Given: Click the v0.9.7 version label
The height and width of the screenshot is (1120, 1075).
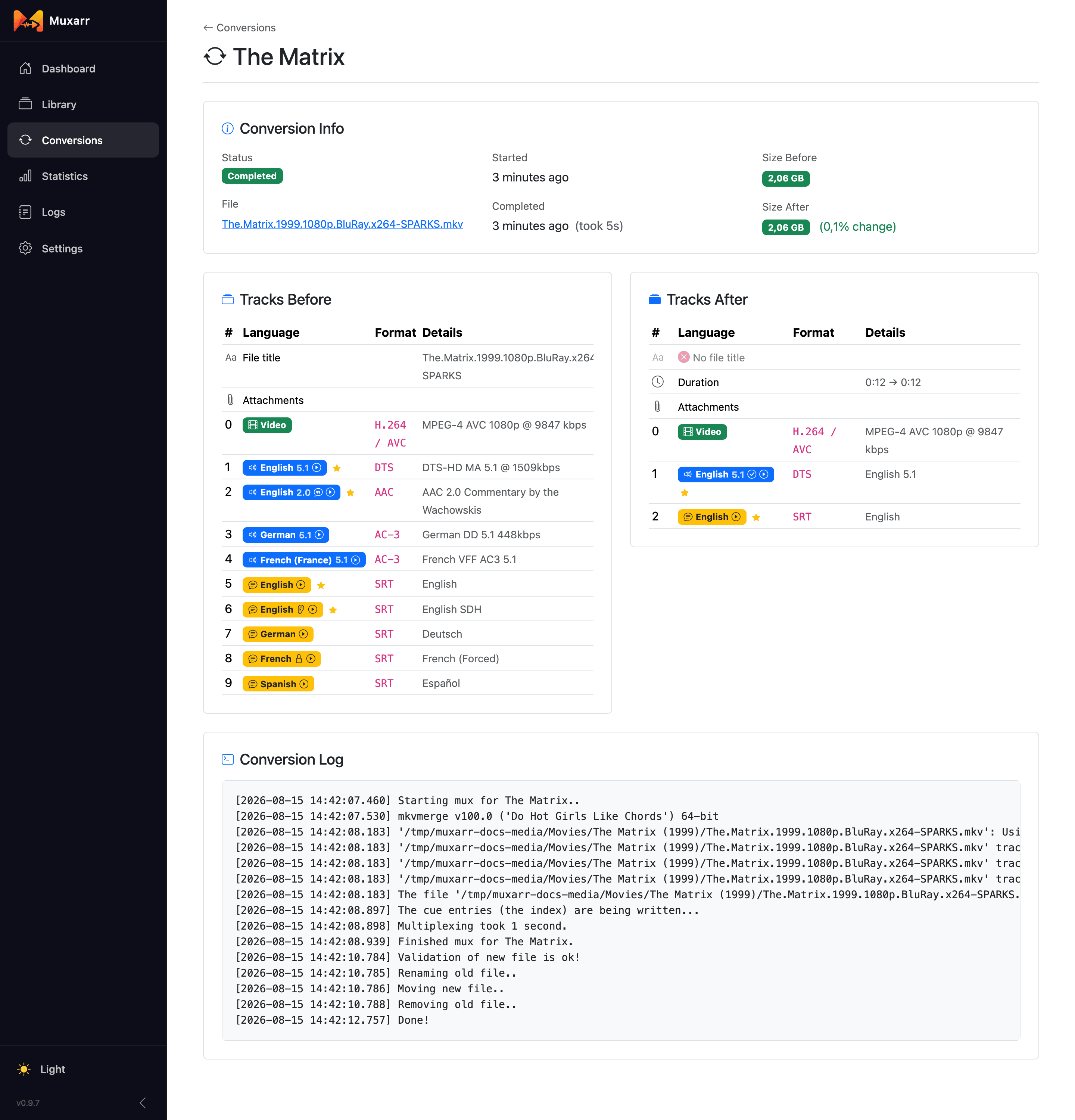Looking at the screenshot, I should [x=28, y=1103].
